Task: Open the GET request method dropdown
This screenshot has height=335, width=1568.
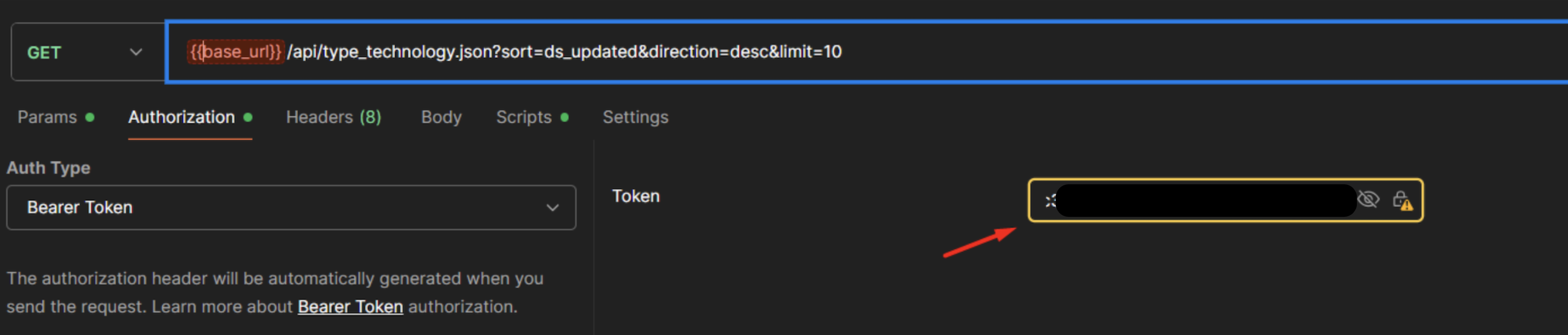Action: pos(85,53)
